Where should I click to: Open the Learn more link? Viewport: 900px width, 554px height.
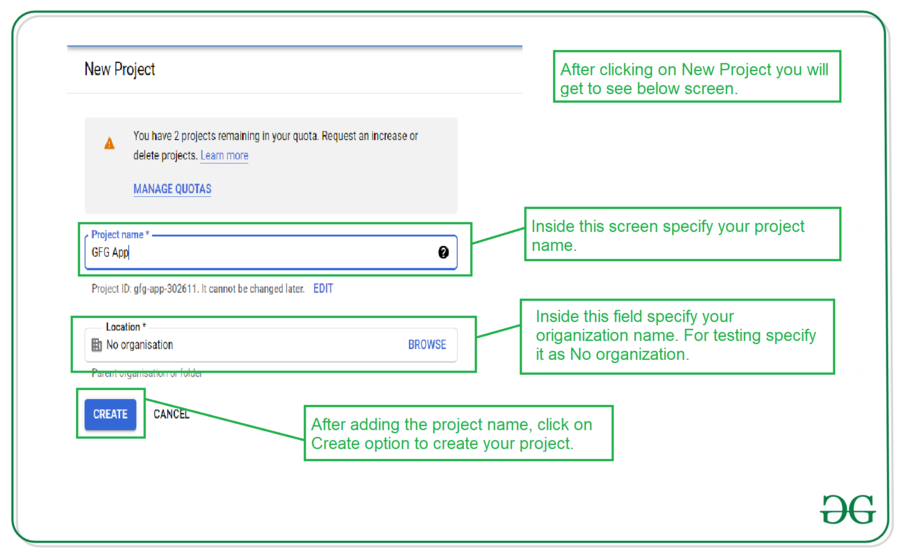[x=224, y=156]
